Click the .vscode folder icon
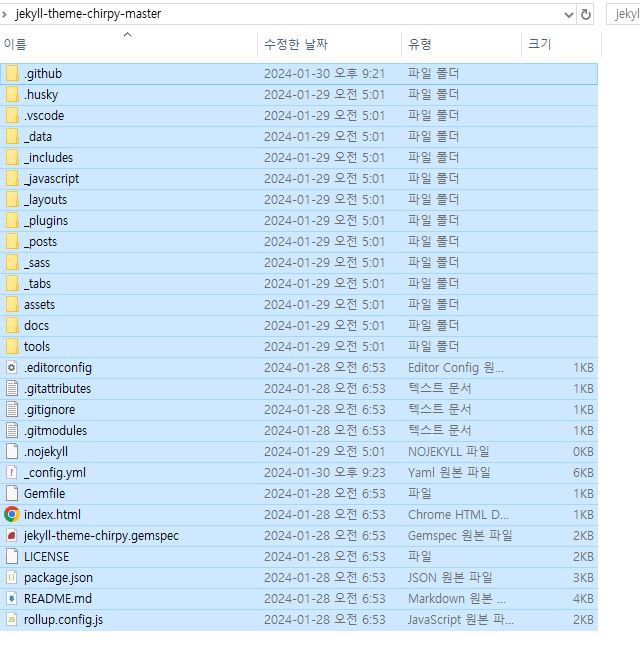640x645 pixels. pyautogui.click(x=12, y=116)
